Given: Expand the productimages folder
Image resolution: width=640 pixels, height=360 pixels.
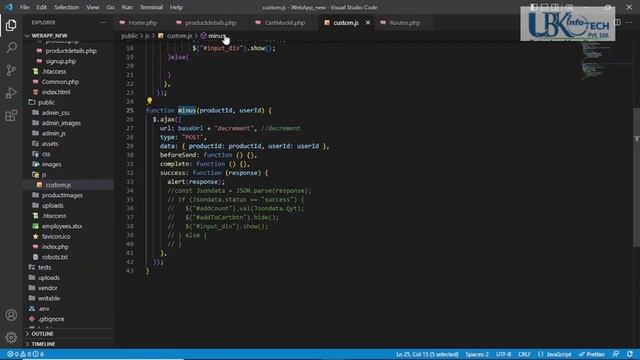Looking at the screenshot, I should click(62, 195).
